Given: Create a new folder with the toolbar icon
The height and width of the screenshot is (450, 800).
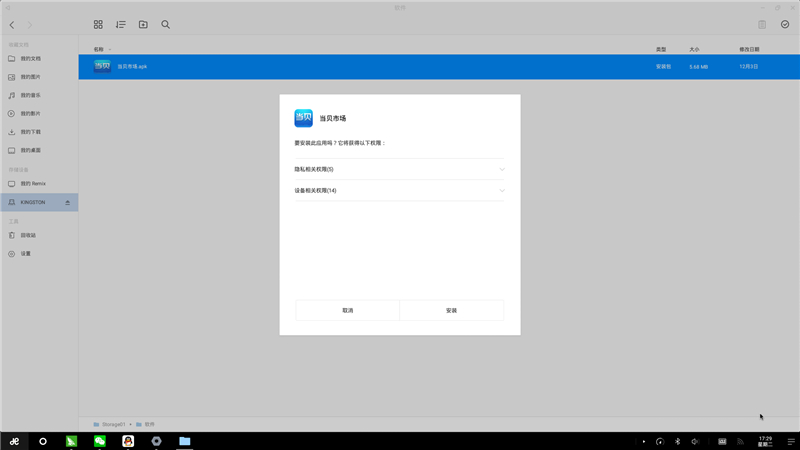Looking at the screenshot, I should point(143,24).
